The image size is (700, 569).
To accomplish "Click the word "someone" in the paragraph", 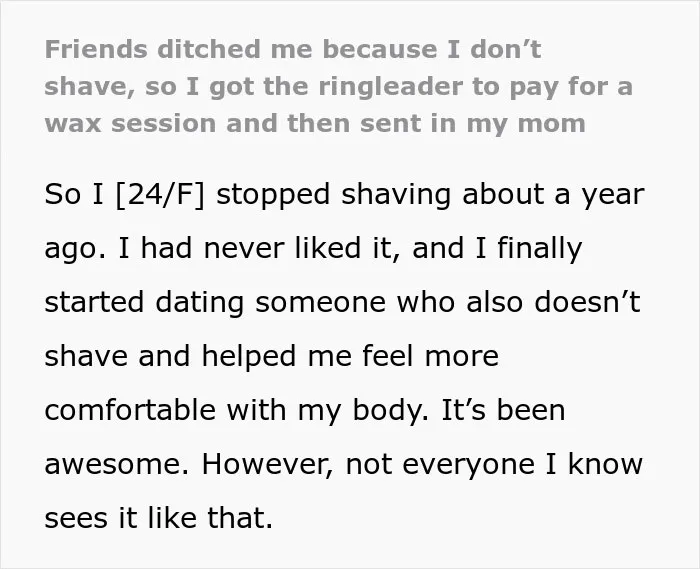I will pyautogui.click(x=320, y=303).
